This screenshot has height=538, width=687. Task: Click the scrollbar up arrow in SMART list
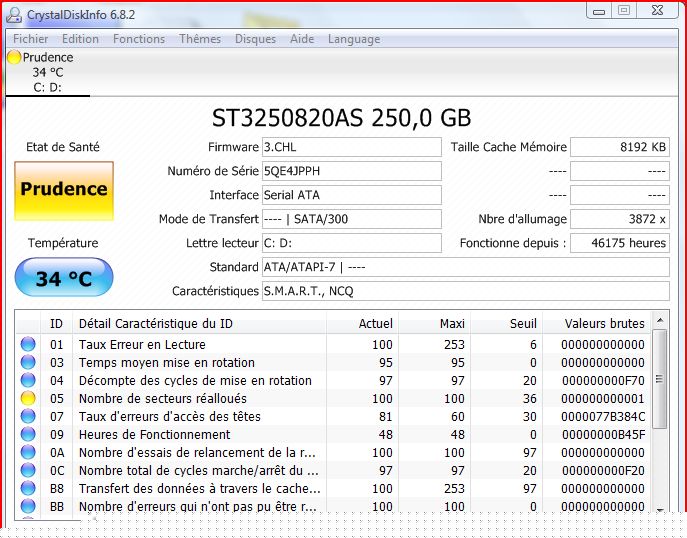(x=660, y=321)
